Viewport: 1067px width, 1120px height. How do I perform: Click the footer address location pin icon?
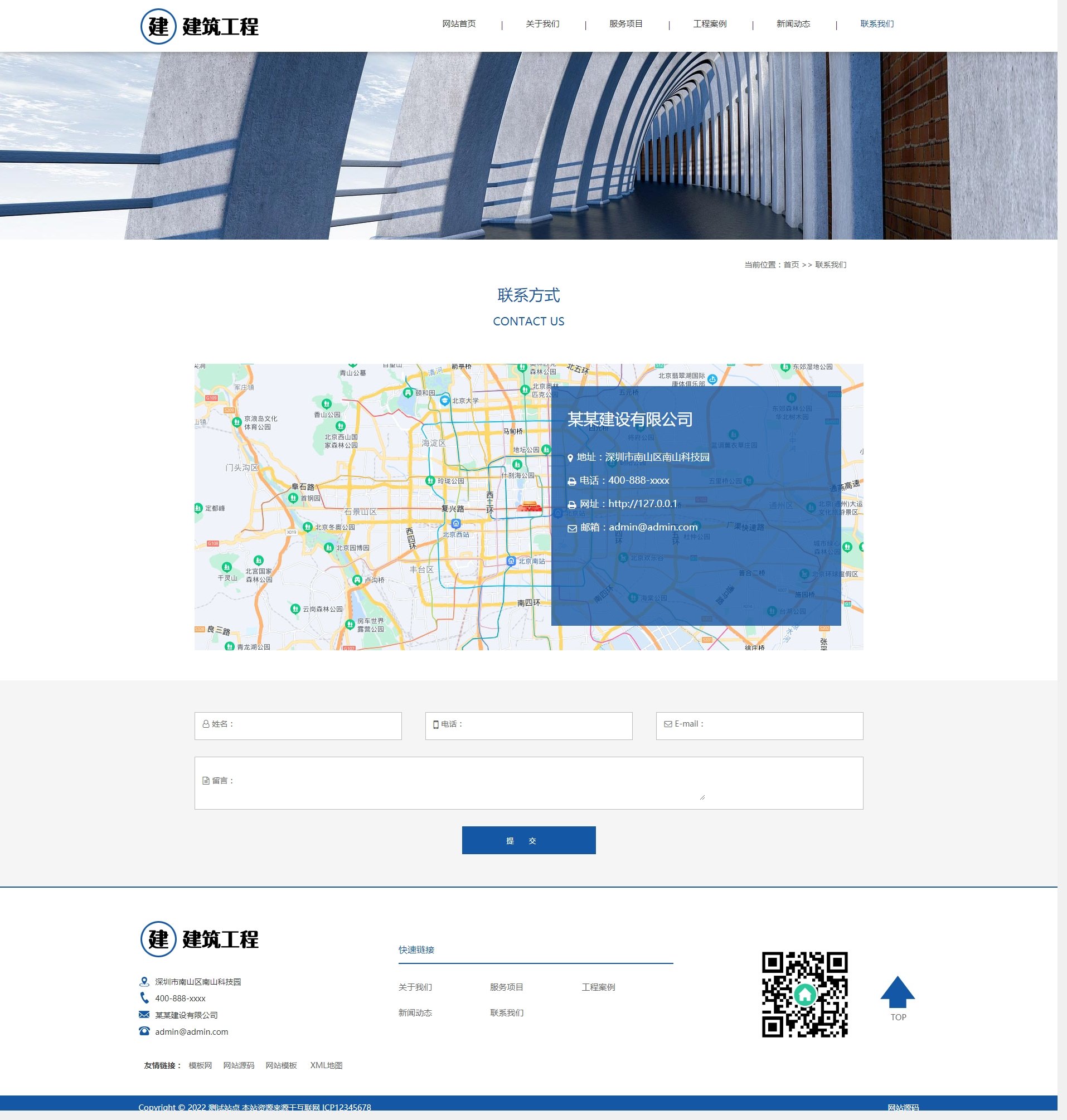pos(144,982)
